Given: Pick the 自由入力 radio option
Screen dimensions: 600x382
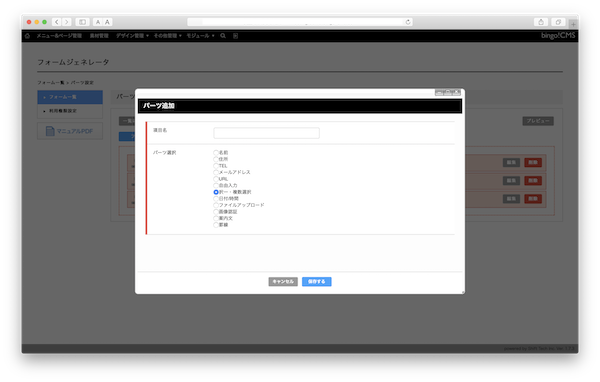Looking at the screenshot, I should point(216,185).
